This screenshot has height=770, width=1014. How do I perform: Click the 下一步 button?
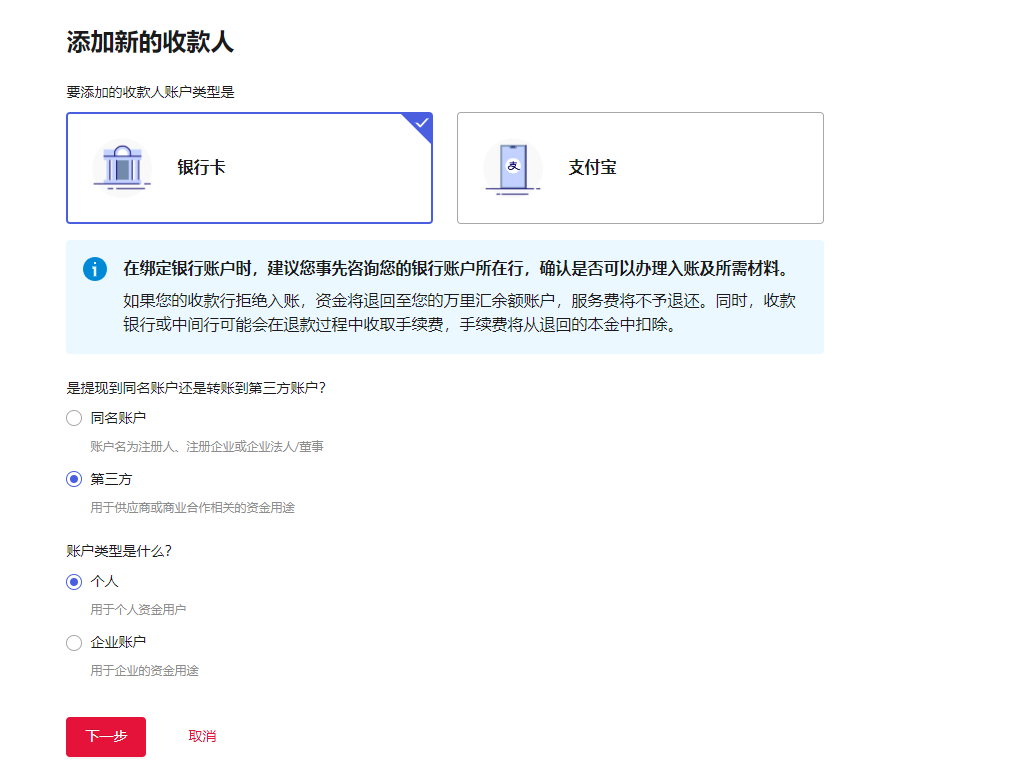[105, 736]
